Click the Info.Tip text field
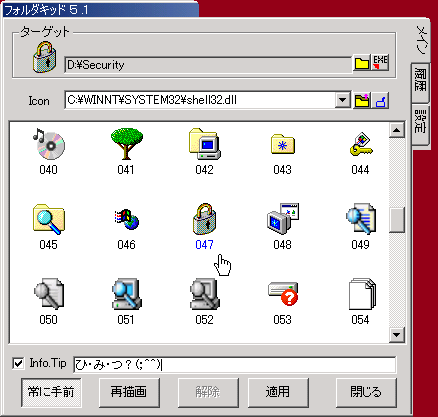The height and width of the screenshot is (417, 438). coord(235,365)
